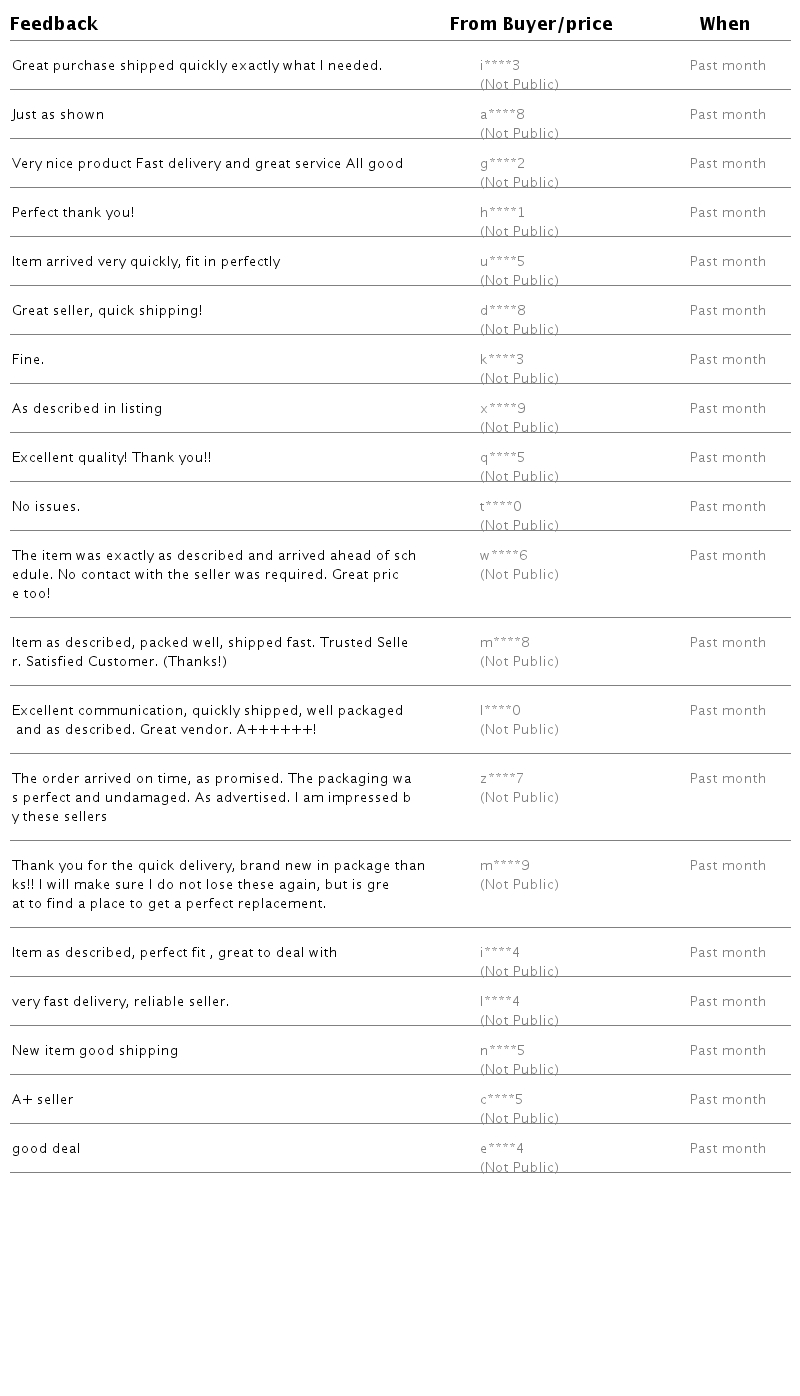Click "As described in listing" feedback
The width and height of the screenshot is (800, 1396).
coord(87,409)
